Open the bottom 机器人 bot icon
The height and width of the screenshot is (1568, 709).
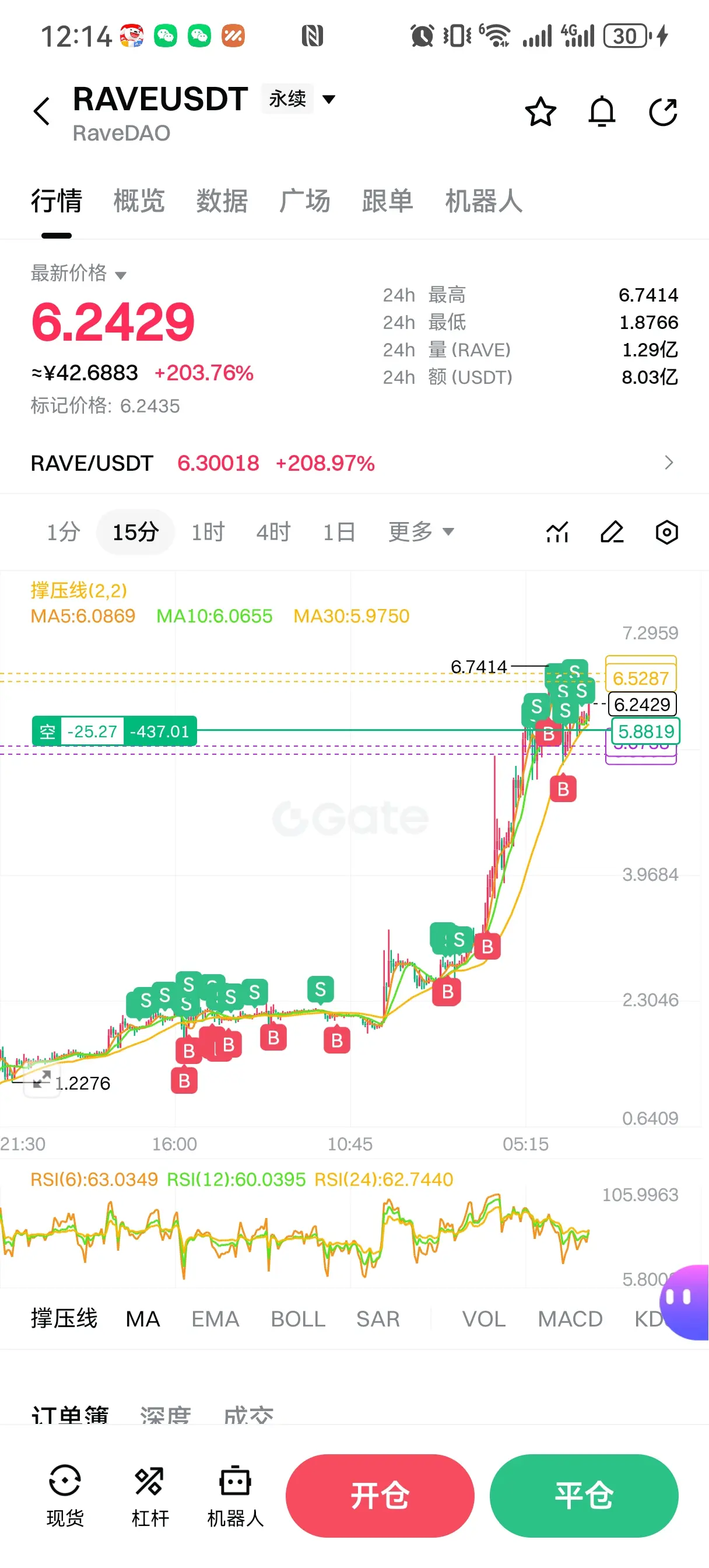tap(236, 1495)
